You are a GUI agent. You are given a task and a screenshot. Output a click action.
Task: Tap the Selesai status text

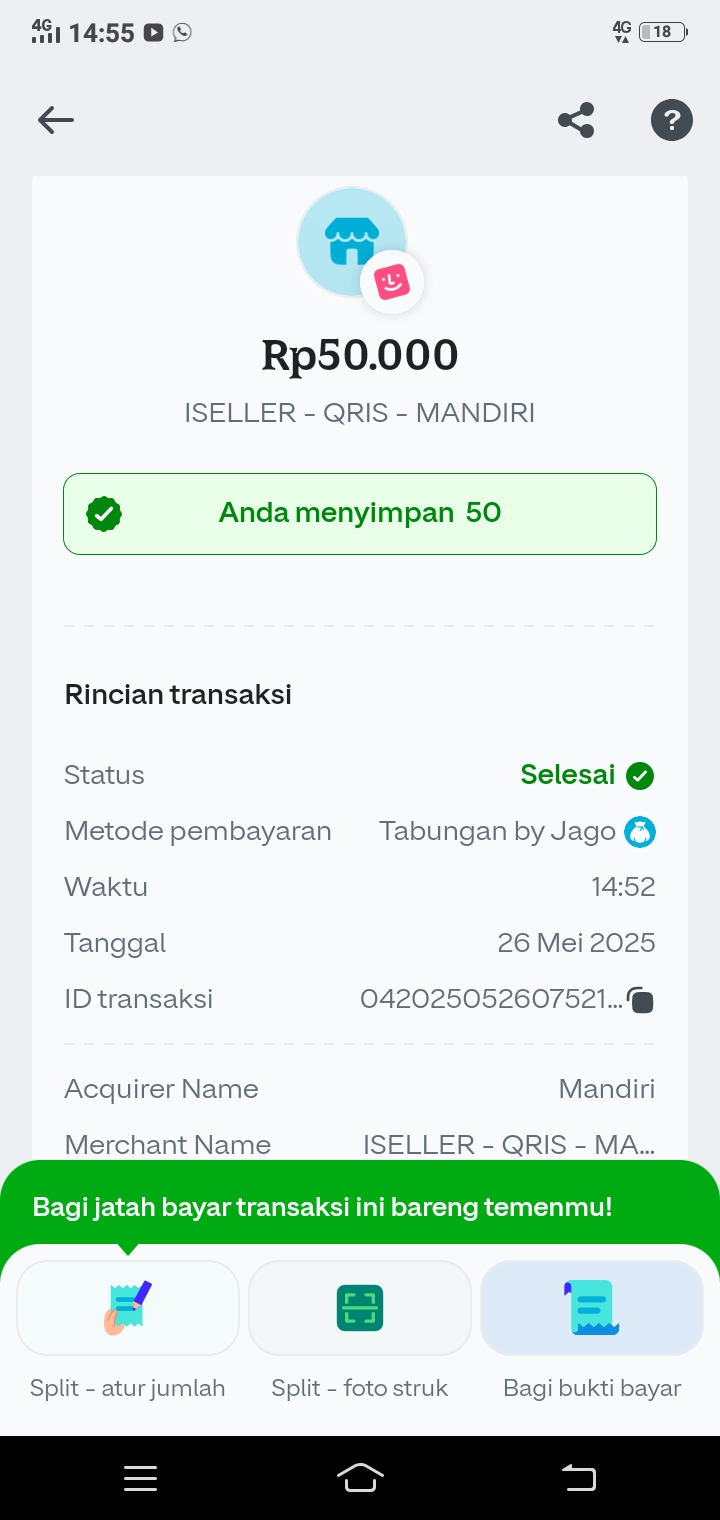click(x=568, y=775)
